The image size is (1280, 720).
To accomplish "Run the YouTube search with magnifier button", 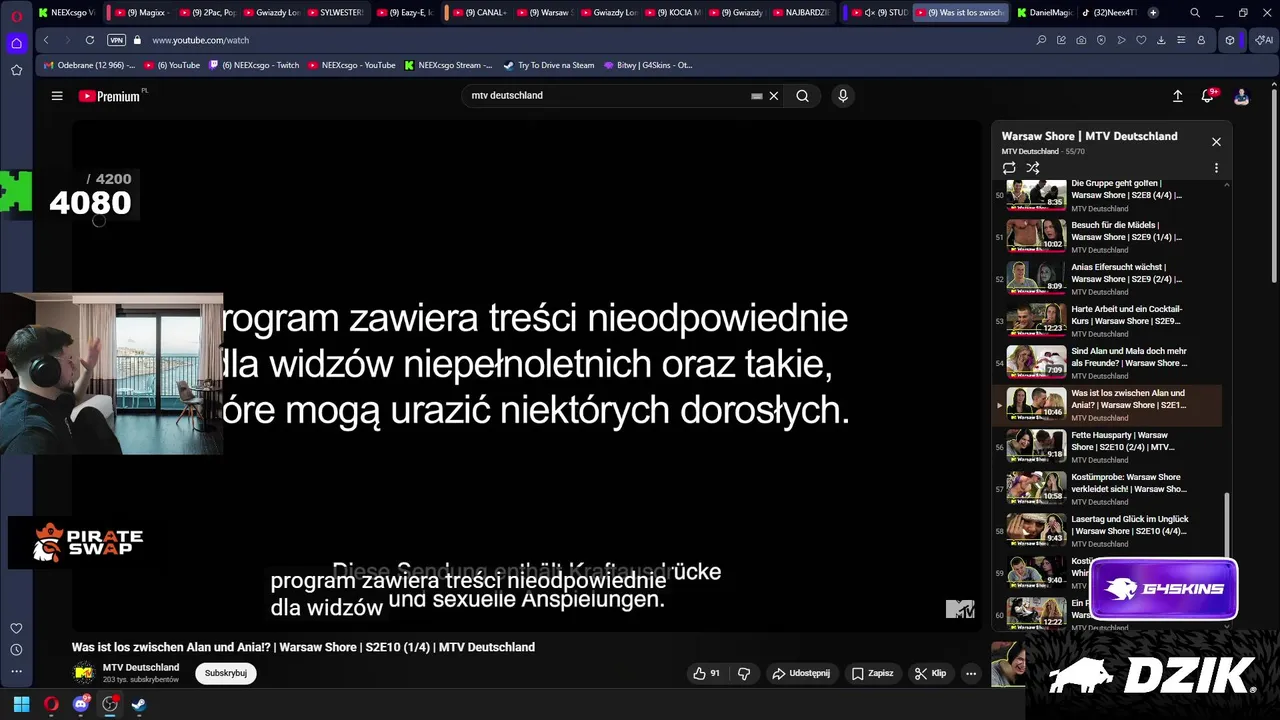I will (x=802, y=96).
